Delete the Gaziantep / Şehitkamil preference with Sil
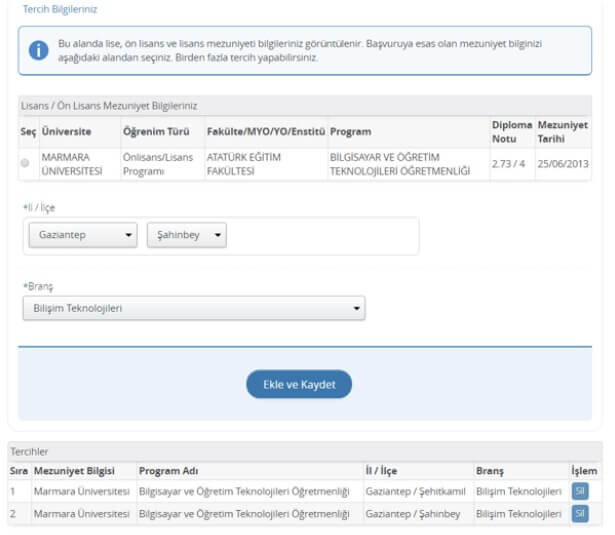Image resolution: width=615 pixels, height=535 pixels. [x=580, y=491]
